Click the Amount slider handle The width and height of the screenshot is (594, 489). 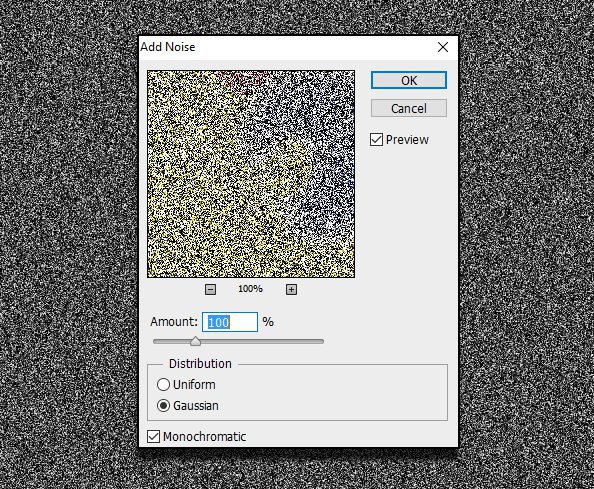point(195,341)
